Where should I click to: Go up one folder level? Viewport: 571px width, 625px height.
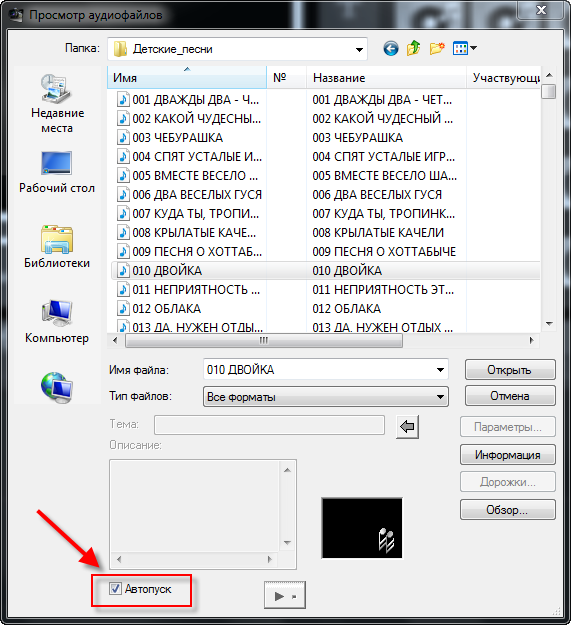[x=414, y=49]
